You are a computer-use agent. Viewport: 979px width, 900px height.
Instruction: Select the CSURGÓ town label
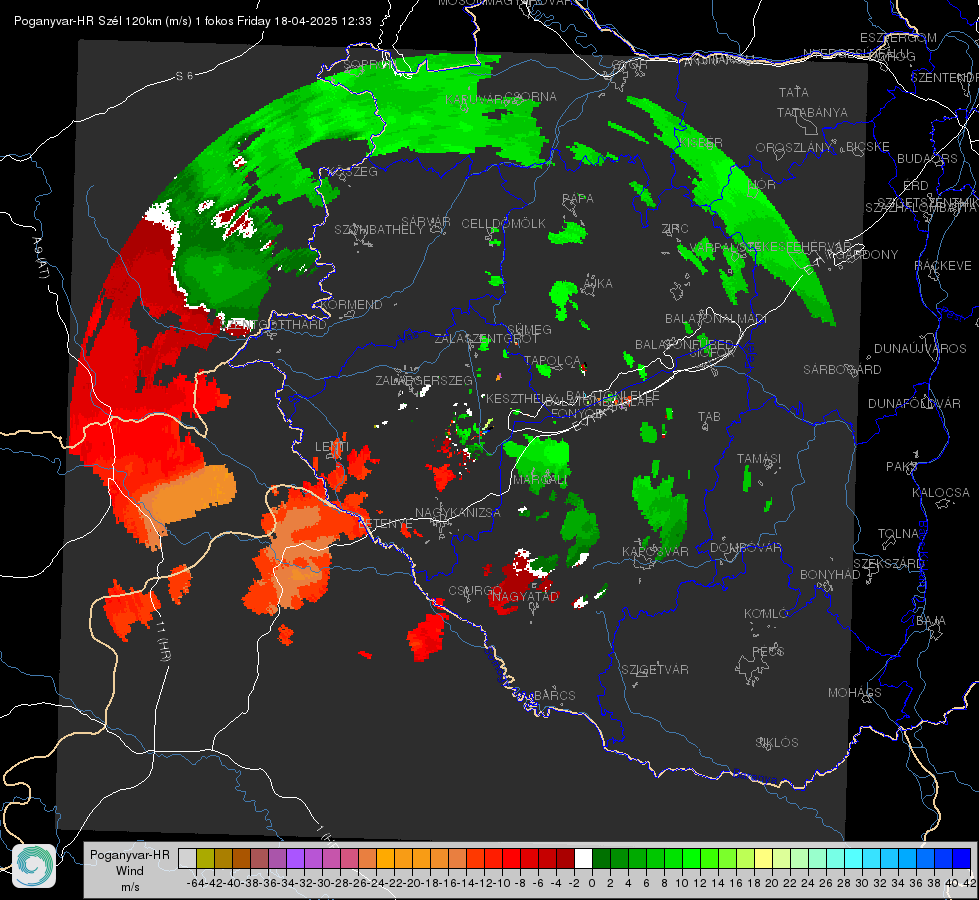(x=475, y=591)
